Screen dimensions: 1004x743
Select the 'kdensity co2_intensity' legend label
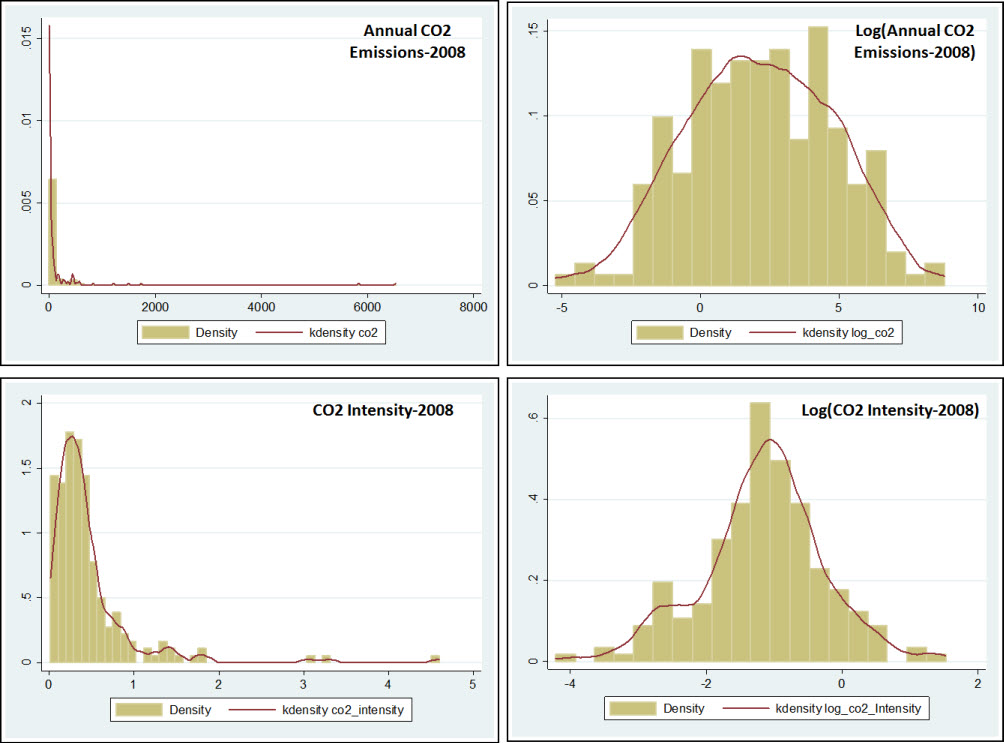343,710
